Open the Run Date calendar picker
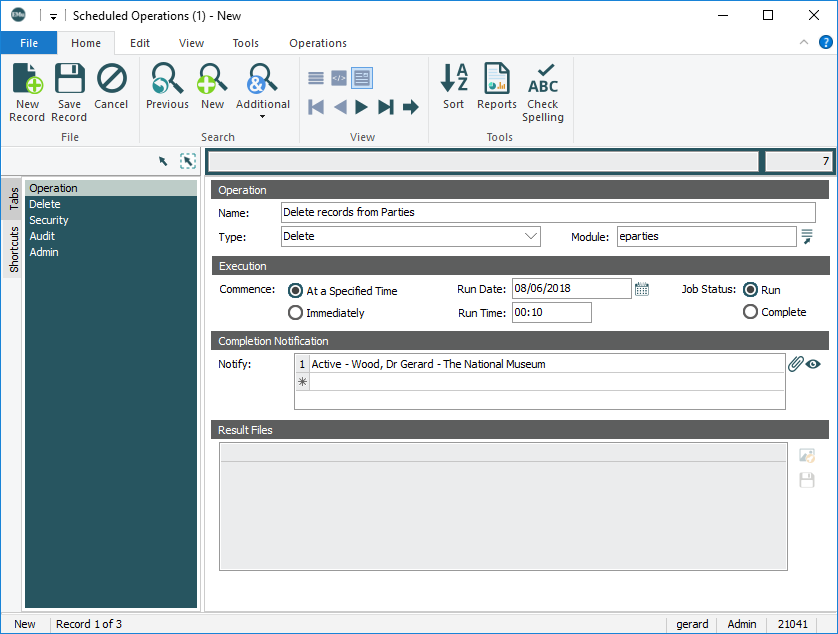838x634 pixels. click(642, 289)
